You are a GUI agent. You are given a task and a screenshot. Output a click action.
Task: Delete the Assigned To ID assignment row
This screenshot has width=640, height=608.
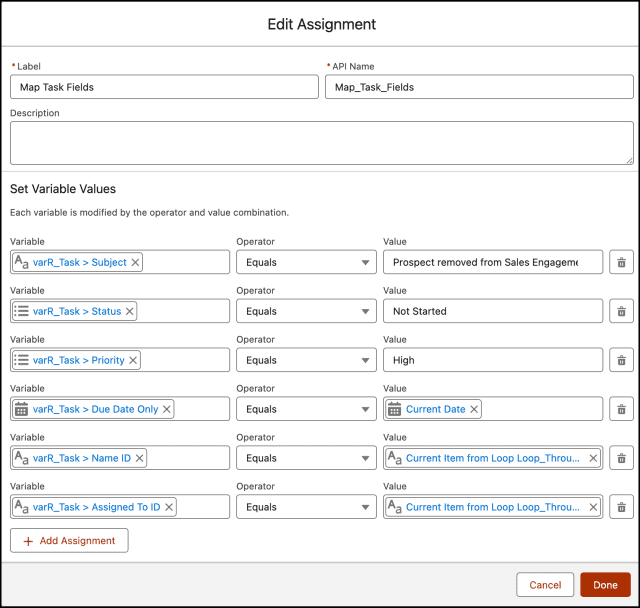coord(621,507)
